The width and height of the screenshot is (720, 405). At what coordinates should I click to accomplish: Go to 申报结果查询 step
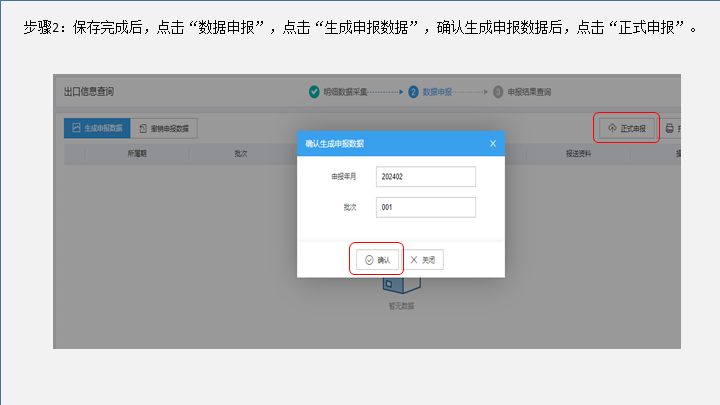coord(529,92)
